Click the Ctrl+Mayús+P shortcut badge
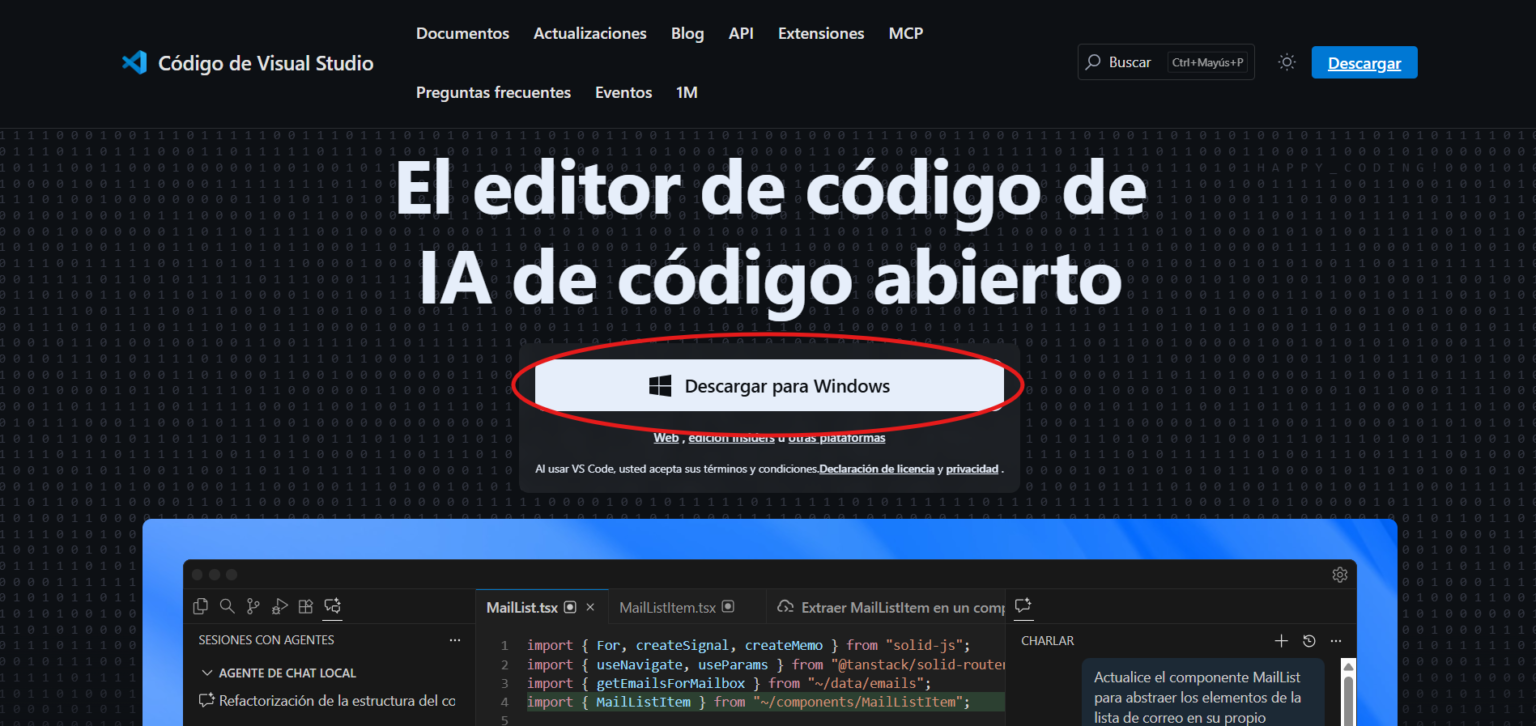Image resolution: width=1536 pixels, height=726 pixels. 1209,62
